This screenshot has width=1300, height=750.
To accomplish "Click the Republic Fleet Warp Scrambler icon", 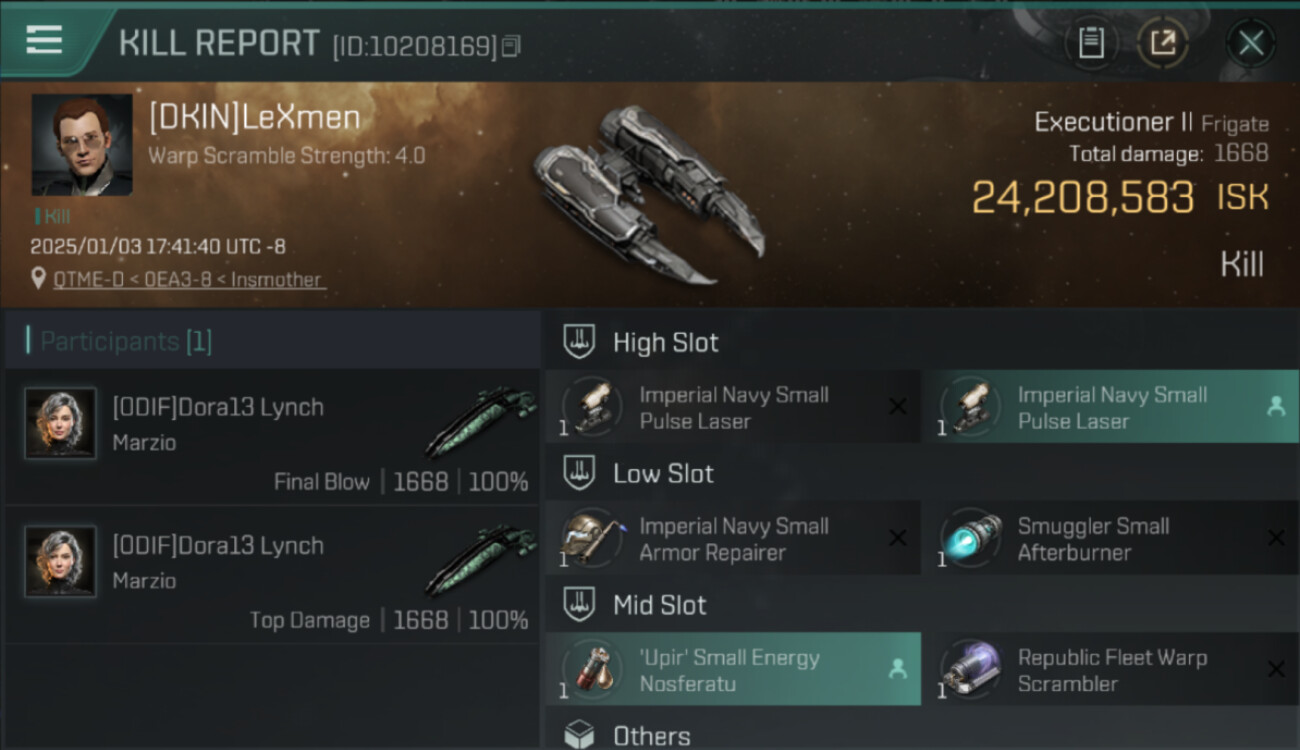I will [x=970, y=670].
